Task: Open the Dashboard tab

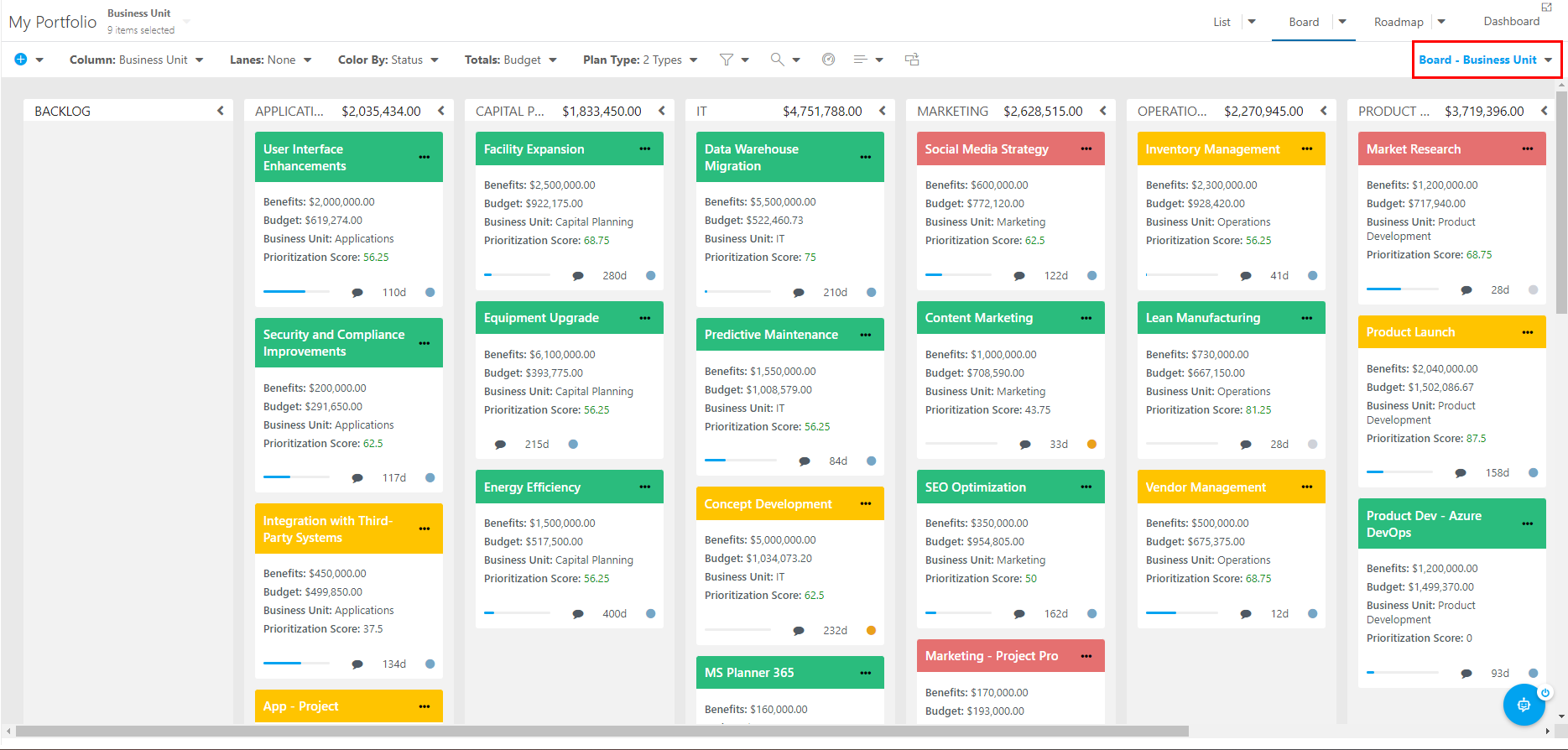Action: pos(1512,21)
